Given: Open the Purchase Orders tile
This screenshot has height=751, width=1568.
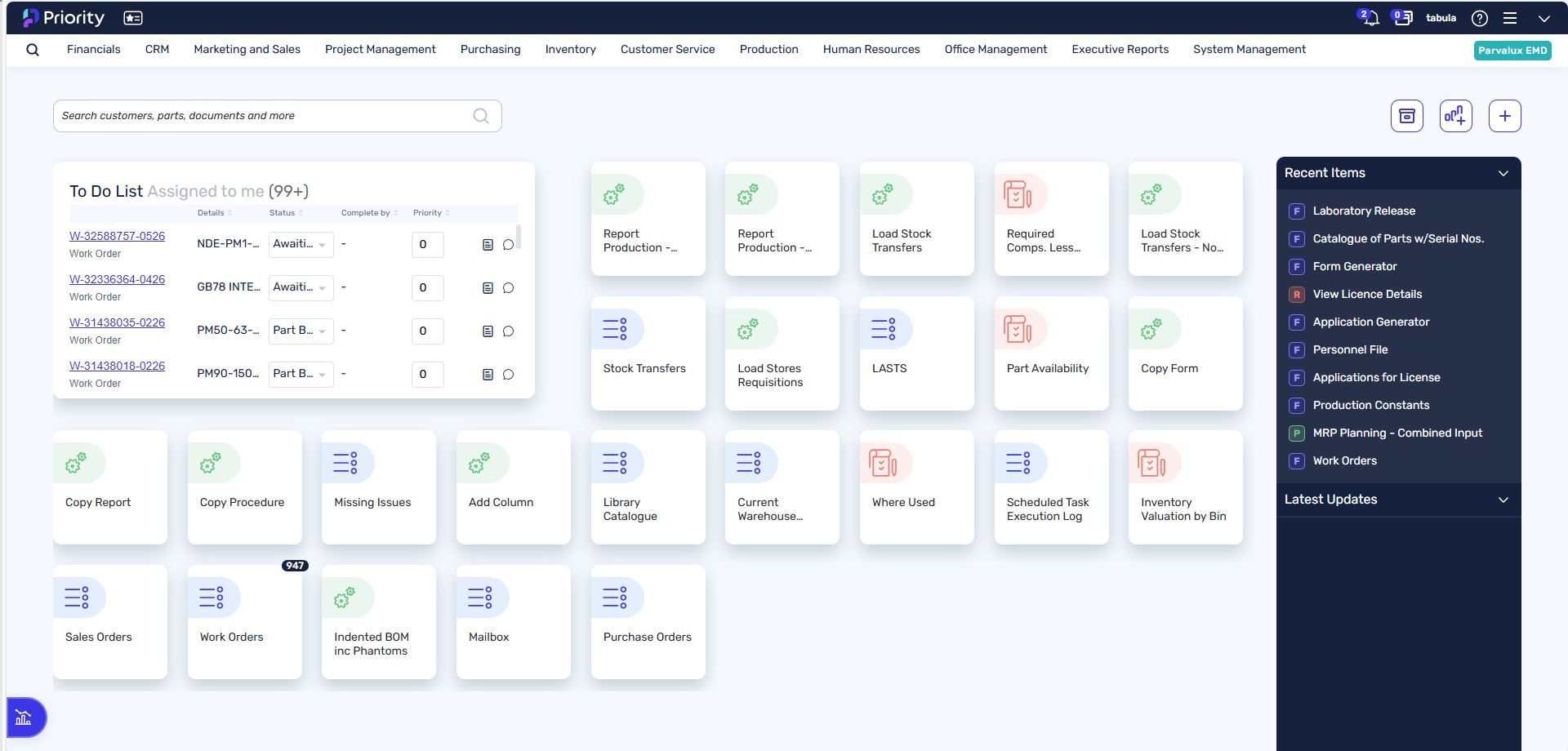Looking at the screenshot, I should coord(648,622).
